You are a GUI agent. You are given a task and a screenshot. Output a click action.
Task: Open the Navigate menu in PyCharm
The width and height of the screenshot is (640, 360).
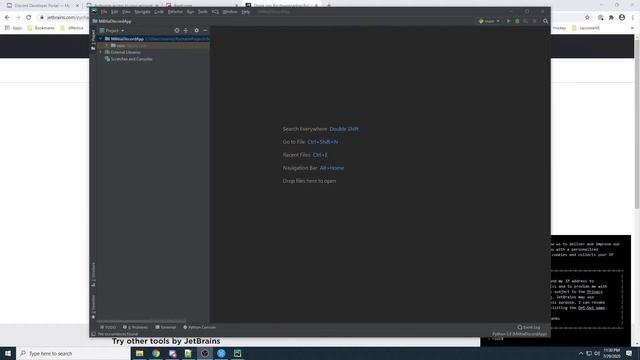tap(142, 12)
